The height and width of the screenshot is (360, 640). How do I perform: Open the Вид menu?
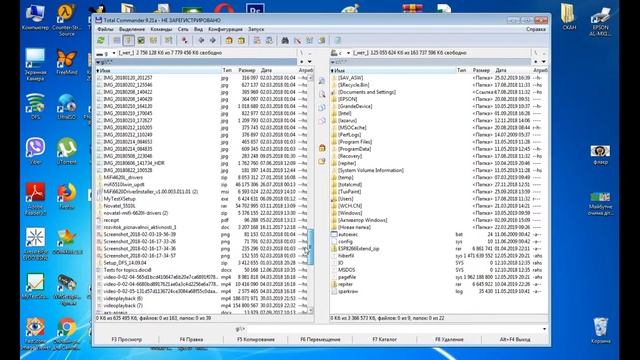(x=198, y=29)
